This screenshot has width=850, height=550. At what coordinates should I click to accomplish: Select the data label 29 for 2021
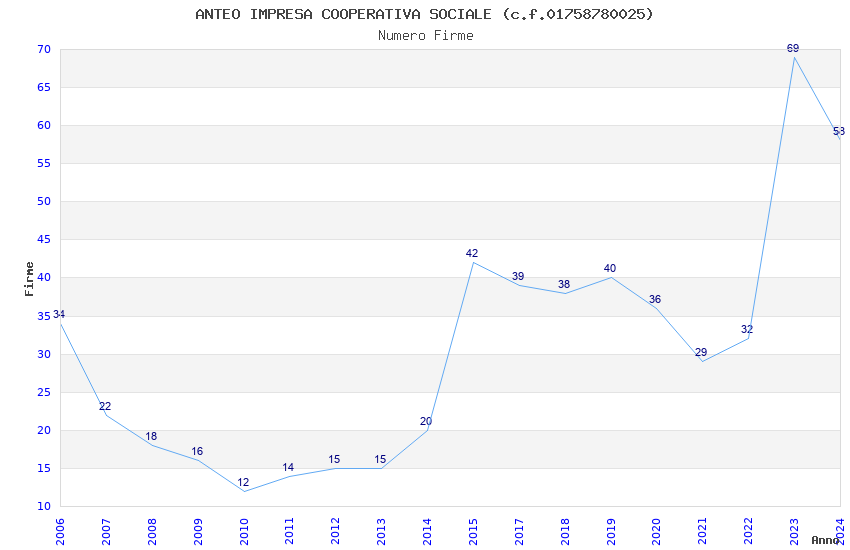tap(701, 352)
